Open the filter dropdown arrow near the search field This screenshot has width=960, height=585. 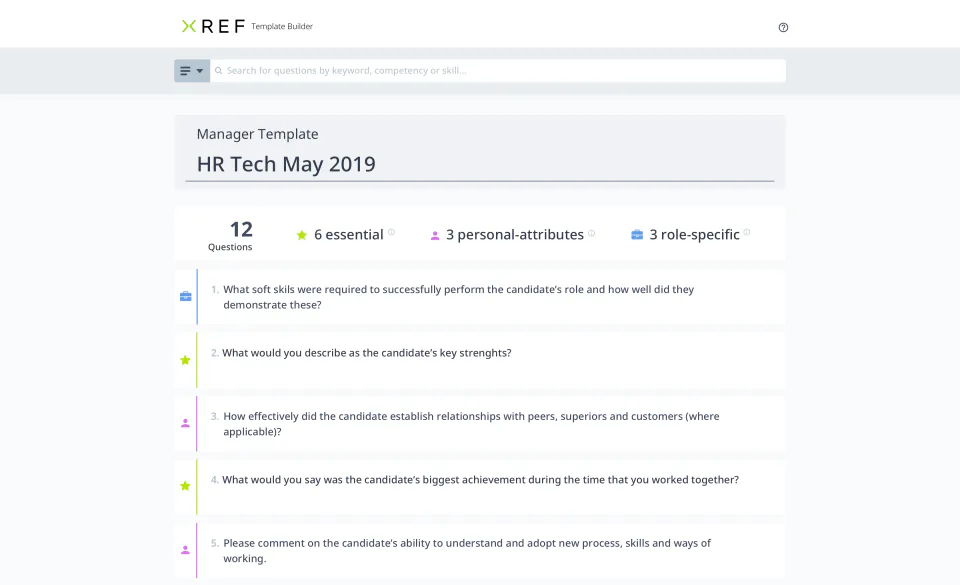(x=199, y=70)
